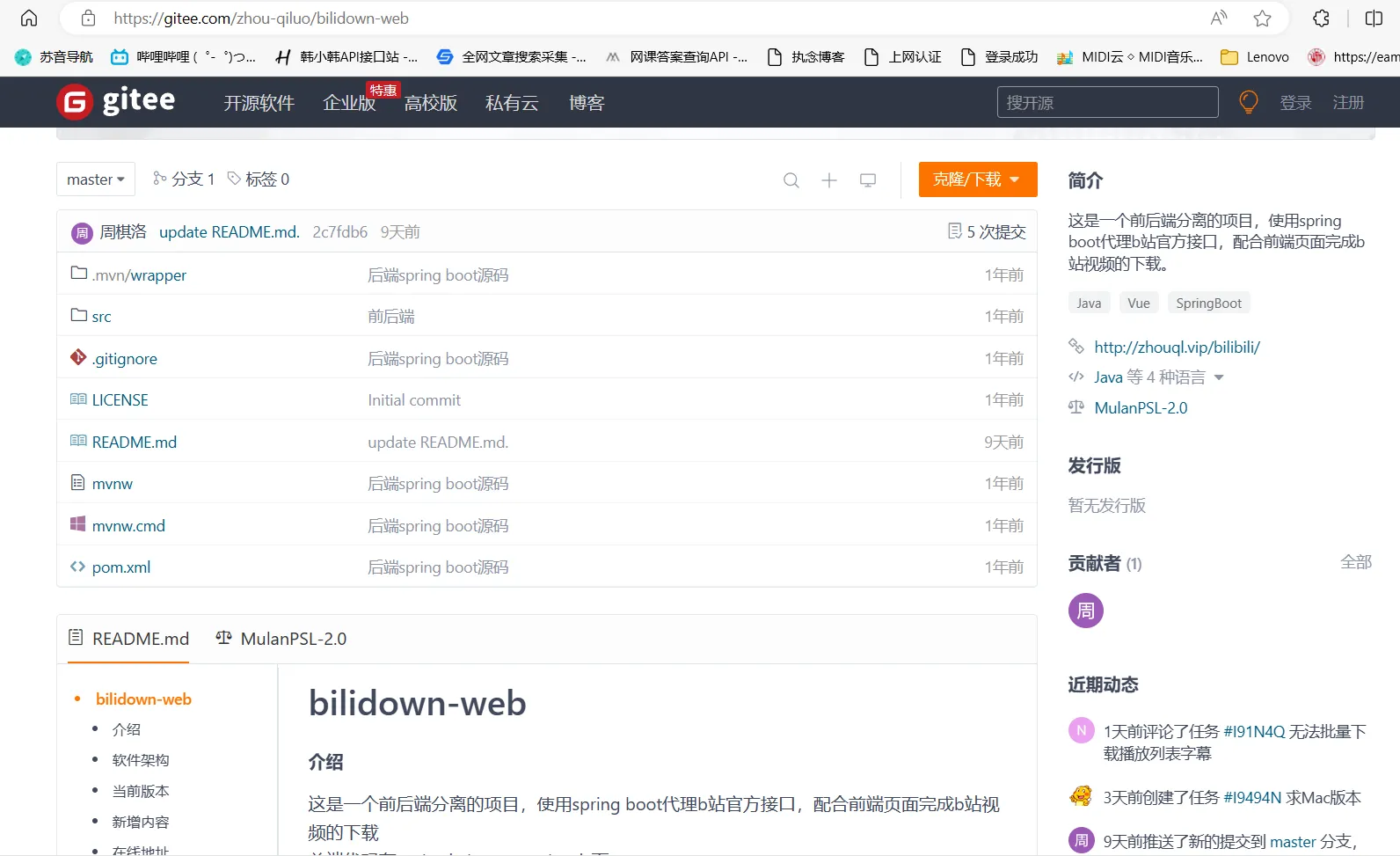View the 5 次提交 commit history
Image resolution: width=1400 pixels, height=856 pixels.
coord(987,231)
